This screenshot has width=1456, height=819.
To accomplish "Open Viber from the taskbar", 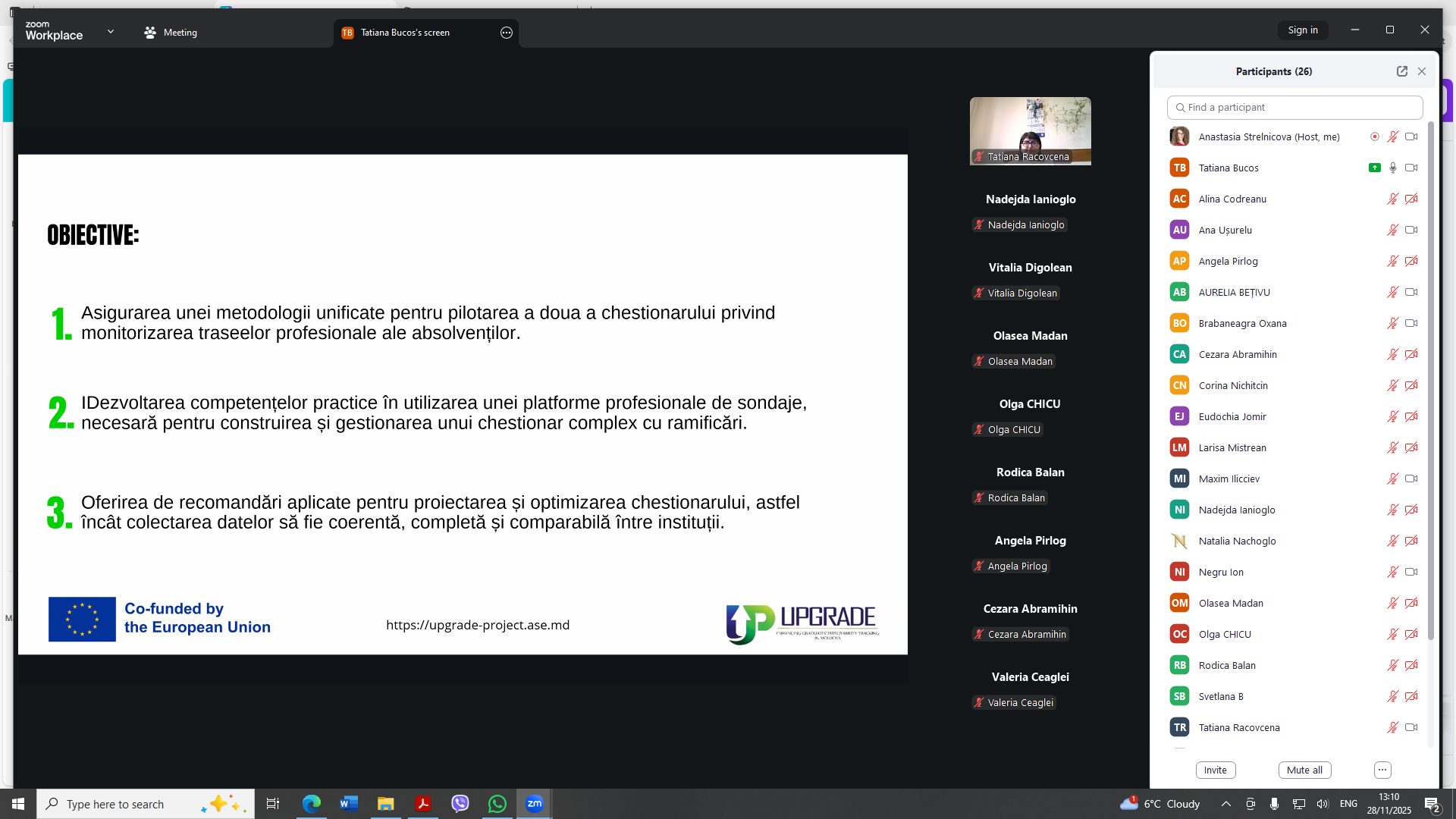I will pos(460,804).
